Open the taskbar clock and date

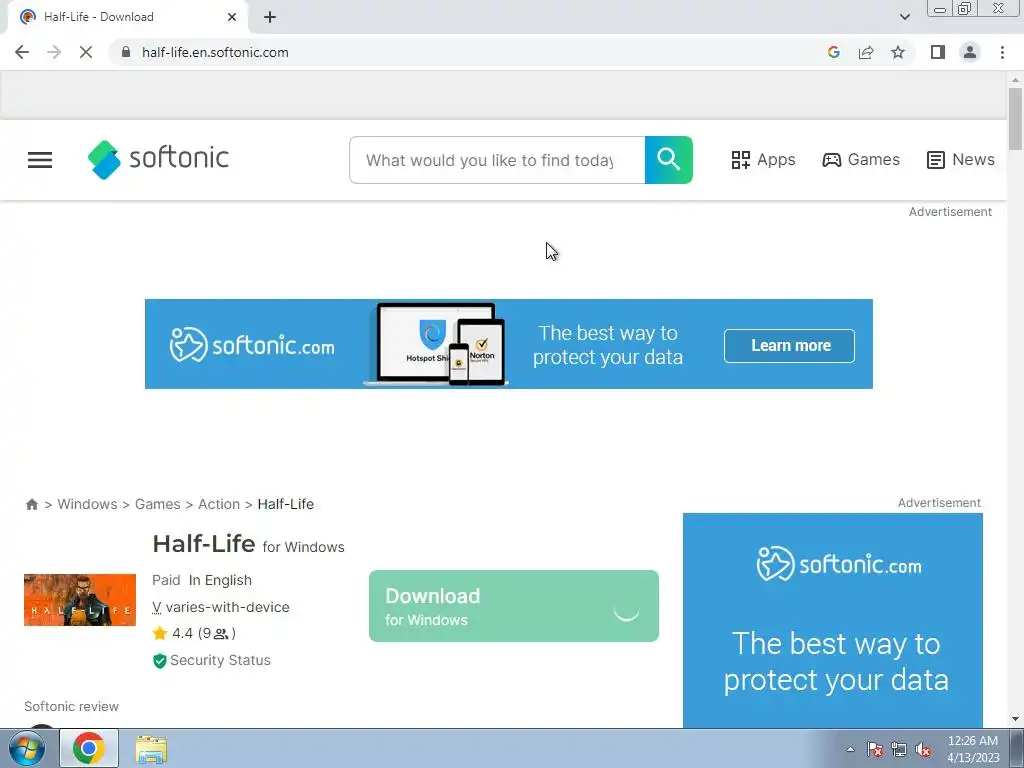(973, 749)
